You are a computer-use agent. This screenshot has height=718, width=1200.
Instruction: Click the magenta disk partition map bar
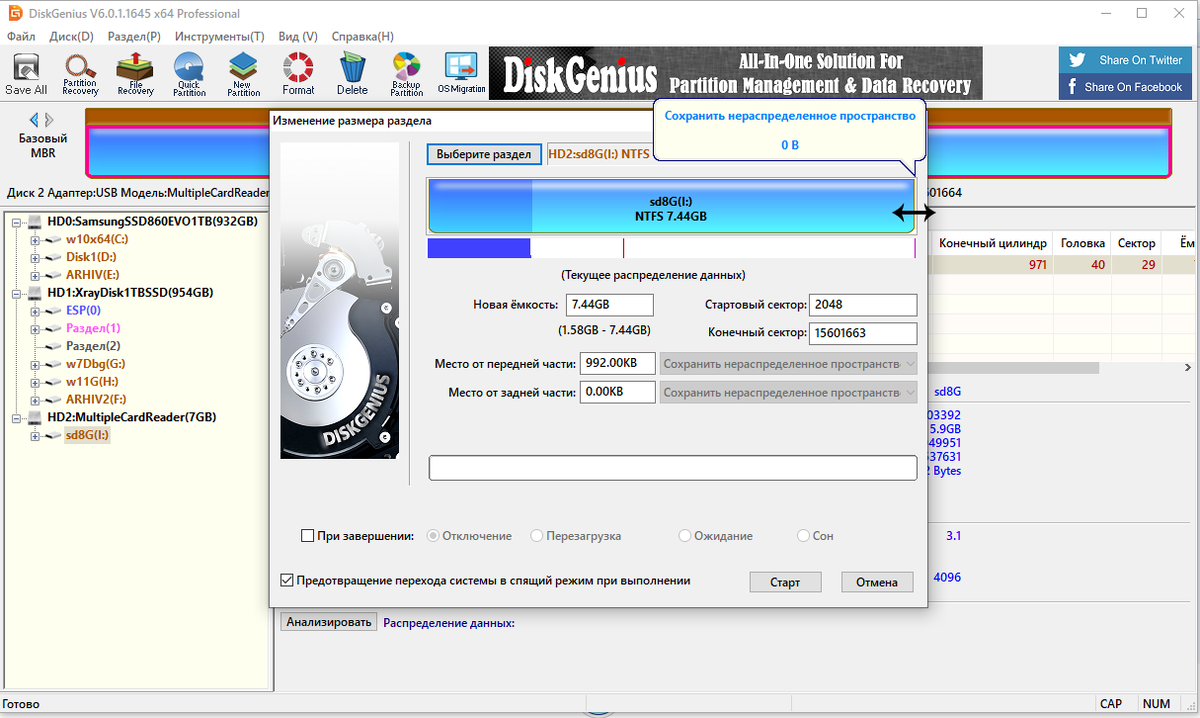click(628, 153)
